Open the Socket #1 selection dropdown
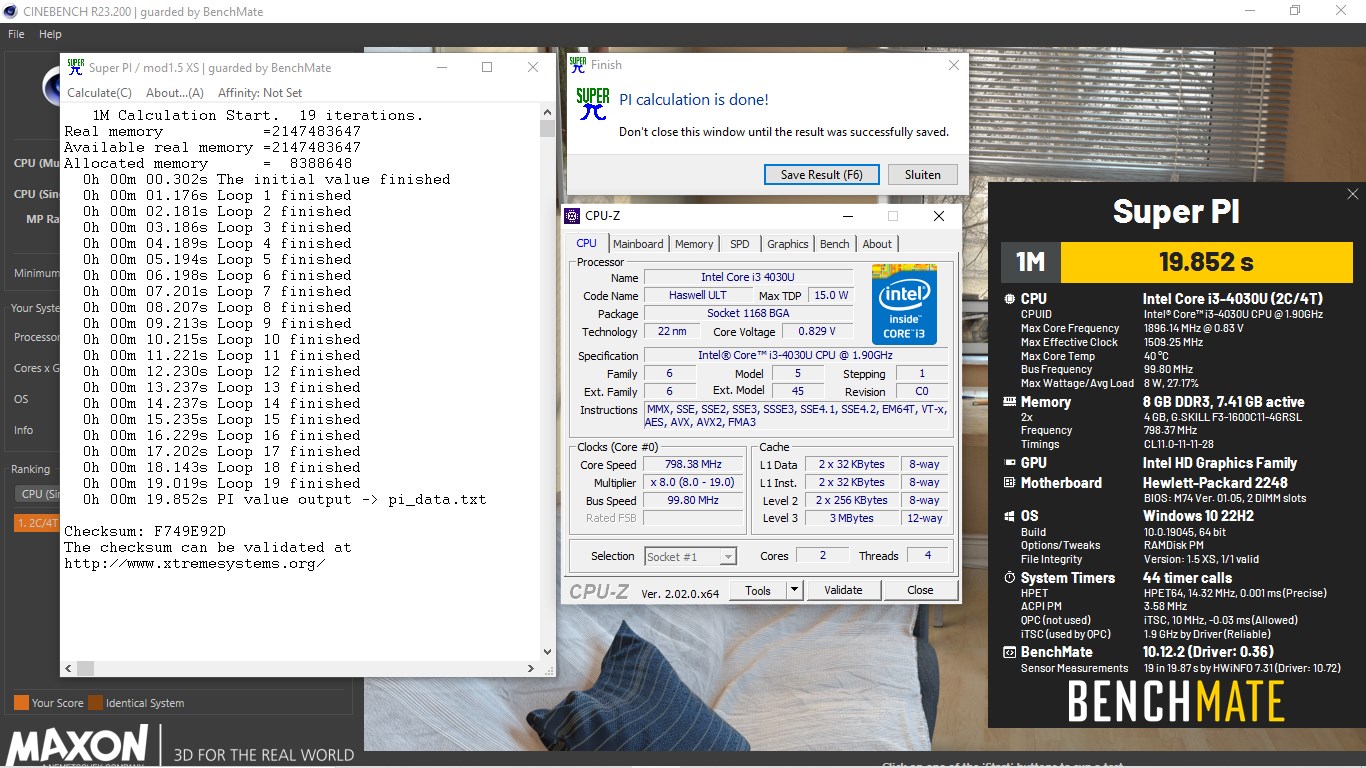Screen dimensions: 1366x768 pos(690,557)
